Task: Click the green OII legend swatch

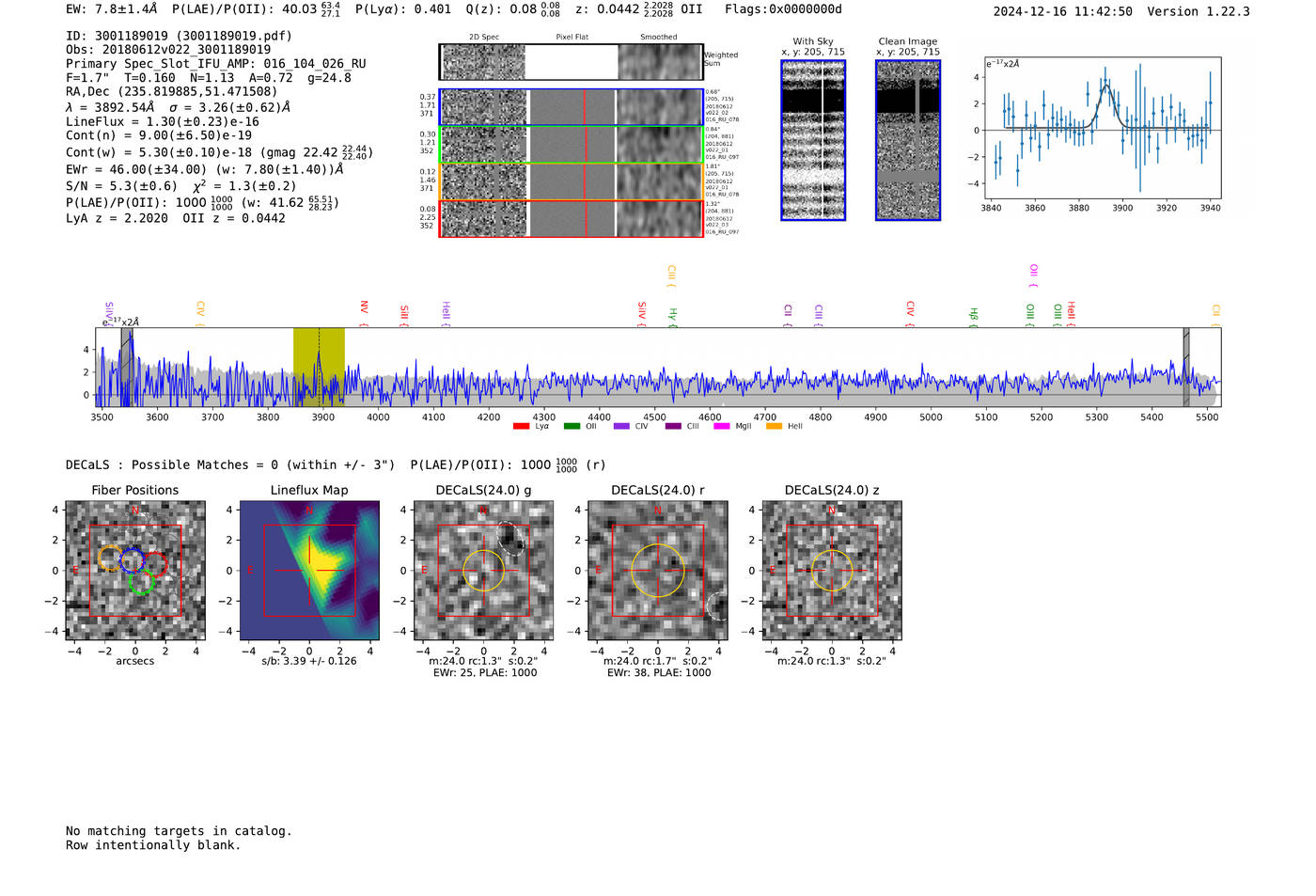Action: 572,426
